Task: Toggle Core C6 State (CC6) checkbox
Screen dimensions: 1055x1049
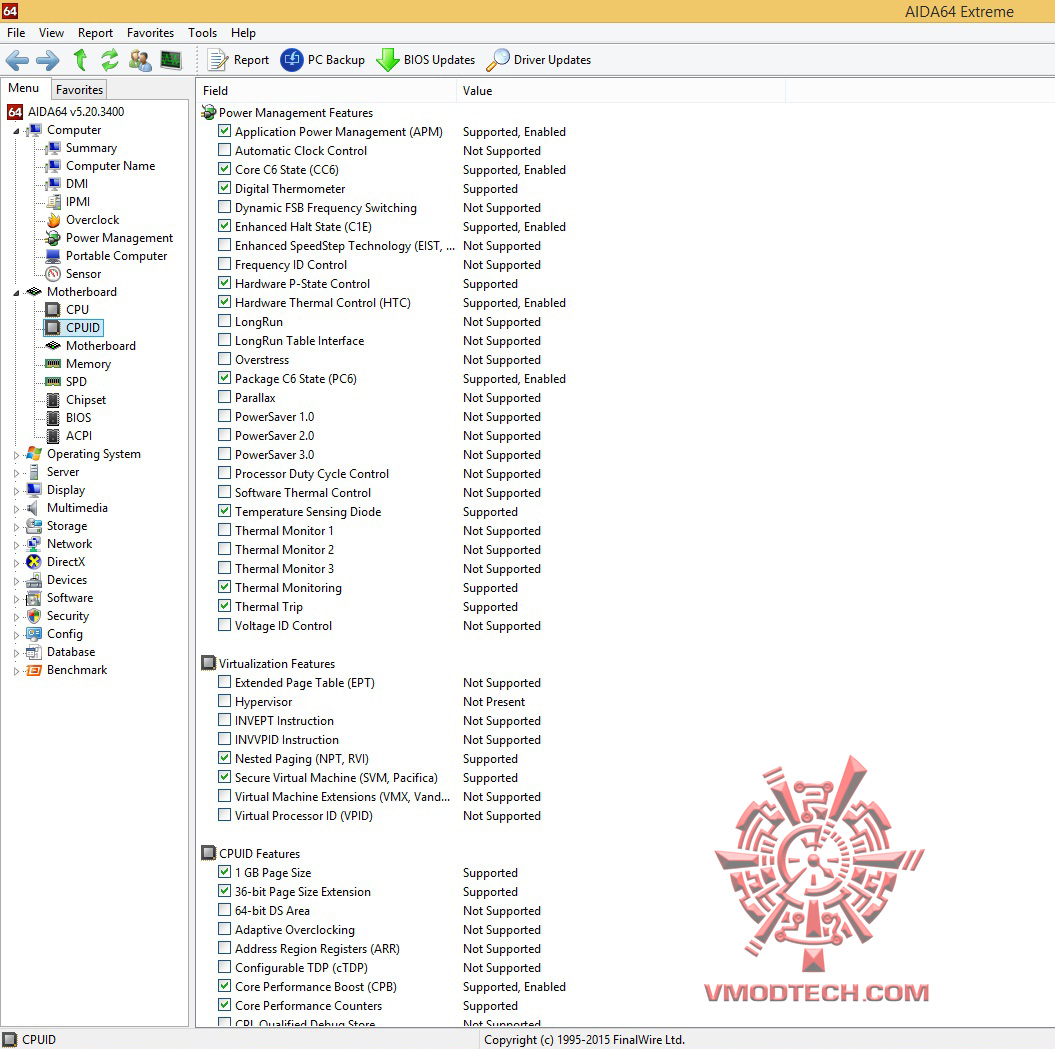Action: click(225, 169)
